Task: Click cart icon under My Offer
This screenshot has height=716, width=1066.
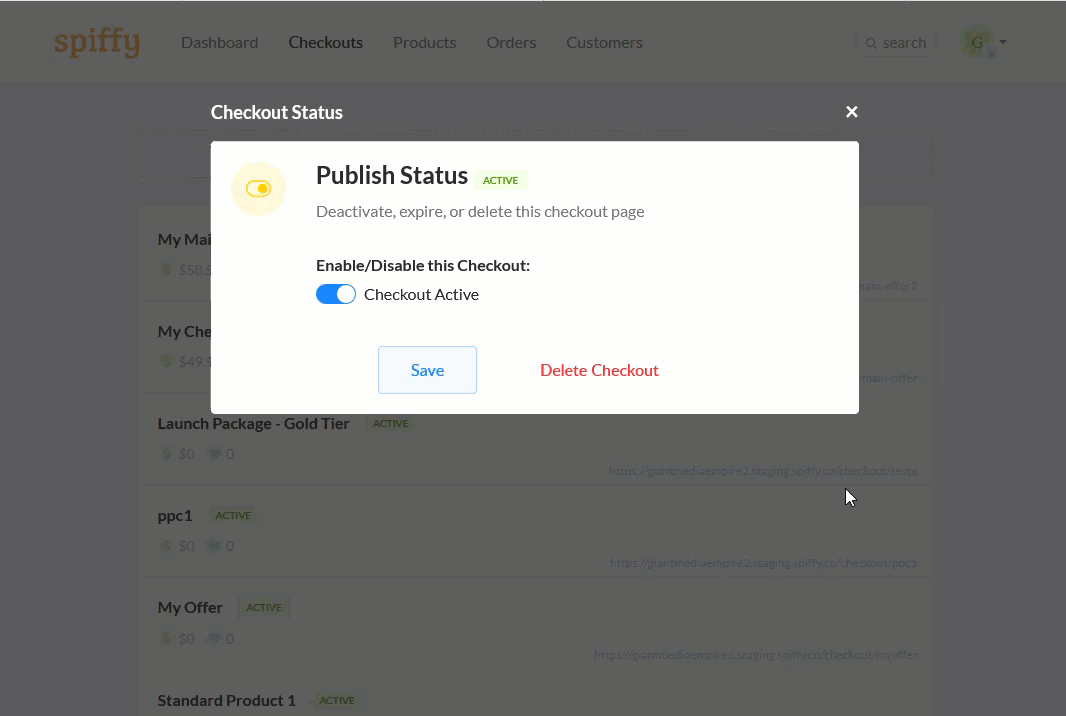Action: [214, 638]
